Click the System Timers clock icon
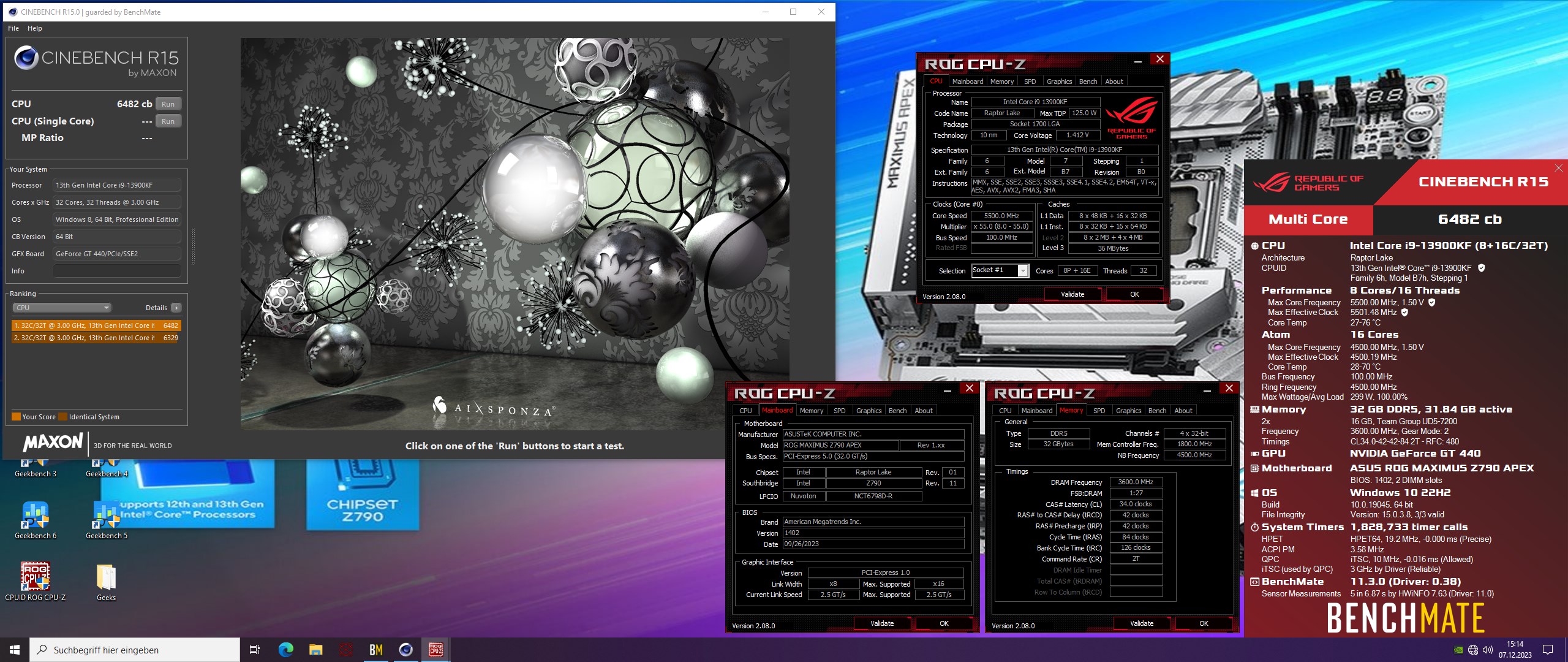 pyautogui.click(x=1254, y=527)
